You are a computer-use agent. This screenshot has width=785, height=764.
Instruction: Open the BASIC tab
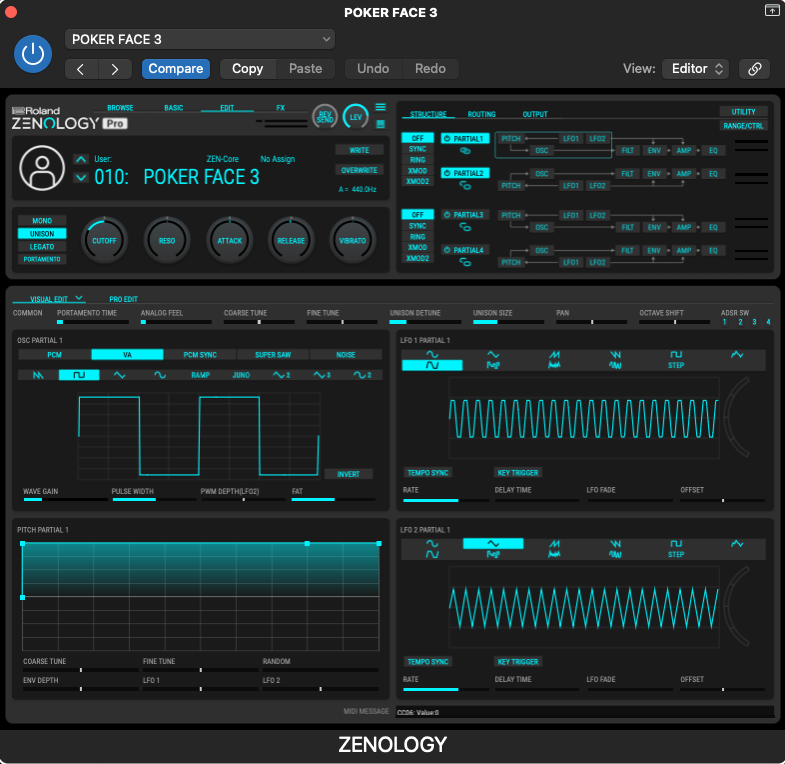point(174,108)
